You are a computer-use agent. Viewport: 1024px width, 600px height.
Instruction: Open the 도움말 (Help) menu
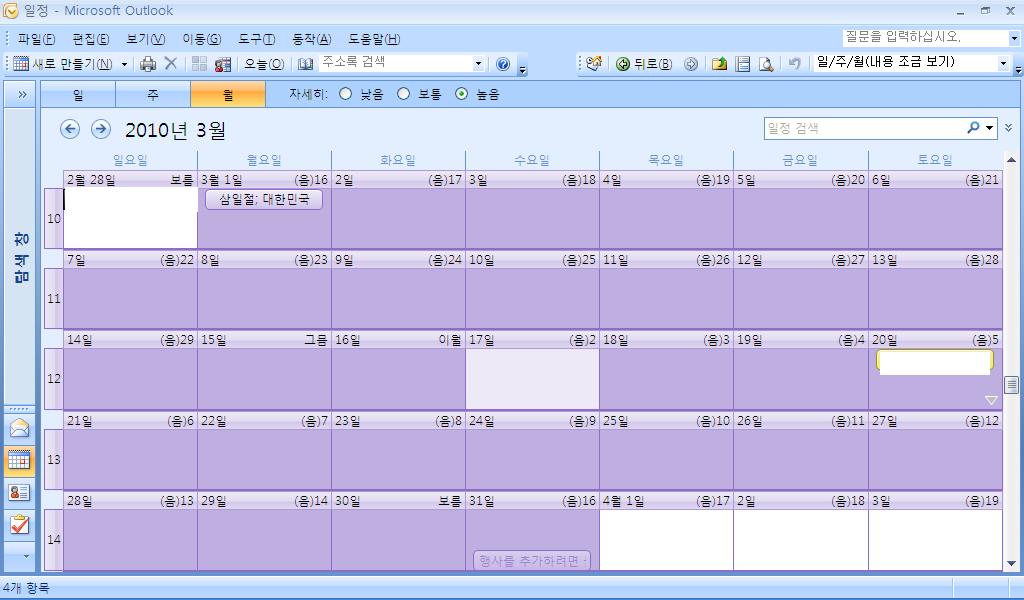point(374,39)
